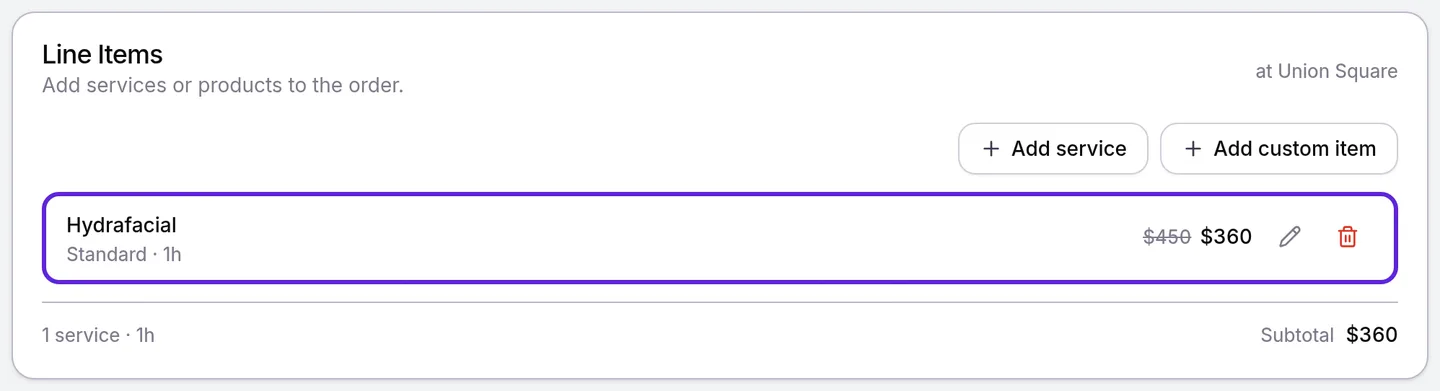Viewport: 1440px width, 391px height.
Task: Click the blank area right of Hydrafacial name
Action: (x=650, y=238)
